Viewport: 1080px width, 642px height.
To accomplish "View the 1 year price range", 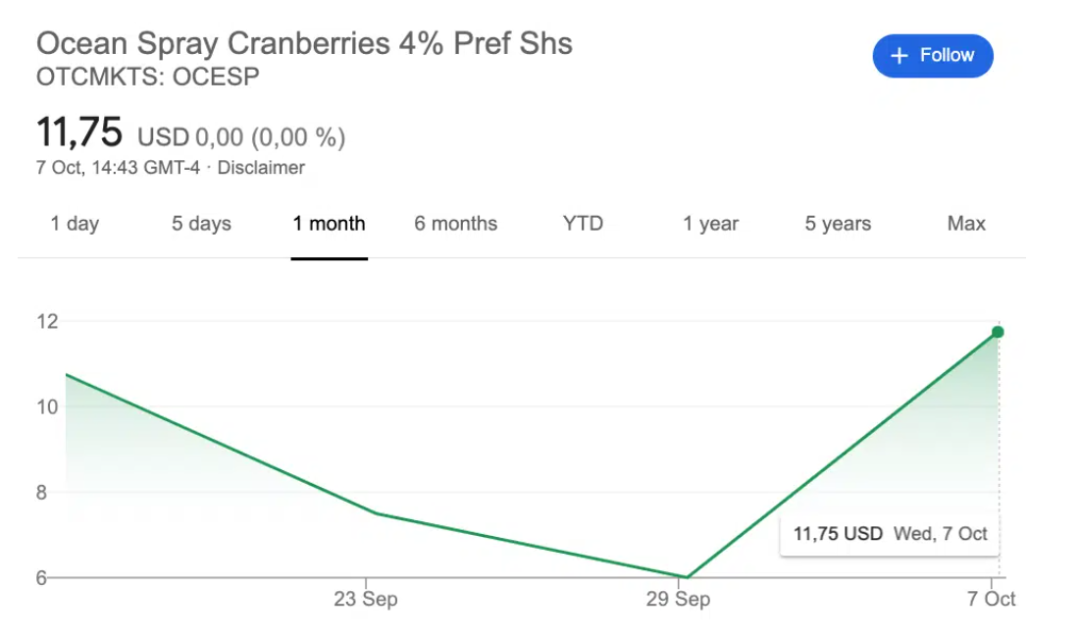I will [x=711, y=224].
